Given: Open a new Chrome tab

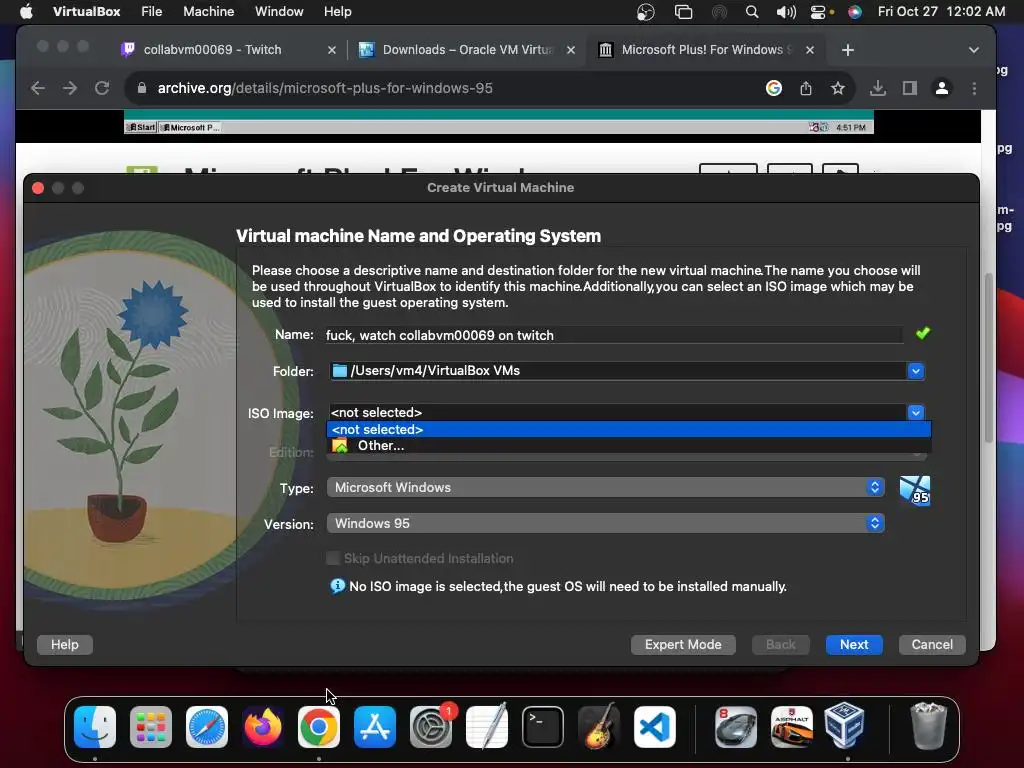Looking at the screenshot, I should click(x=848, y=50).
